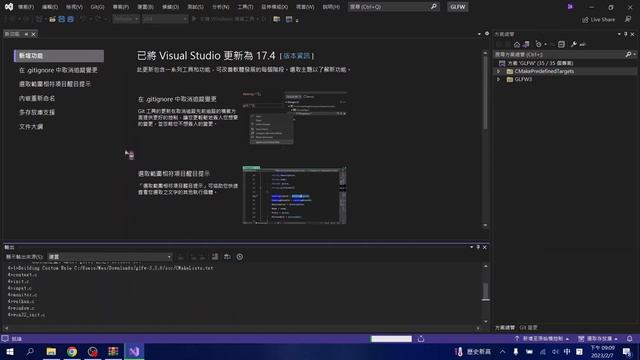The width and height of the screenshot is (640, 360).
Task: Open the solution configuration dropdown
Action: point(126,19)
